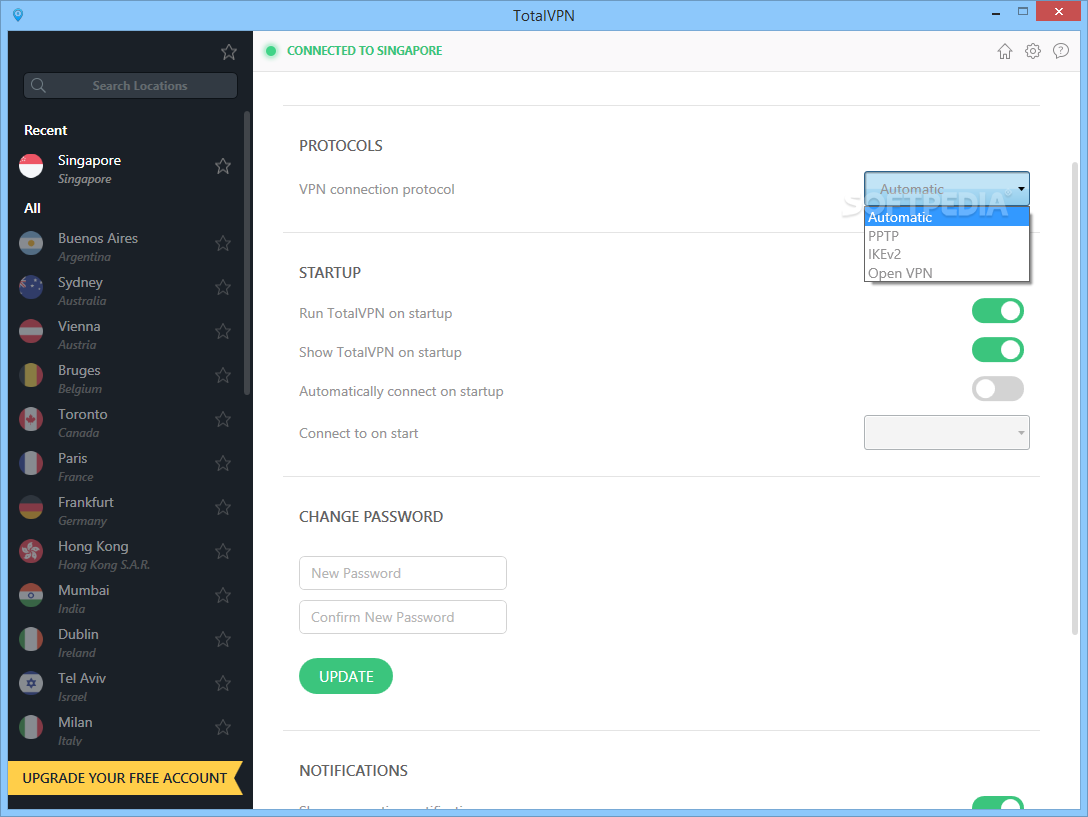
Task: Click the TotalVPN title bar app icon
Action: point(18,15)
